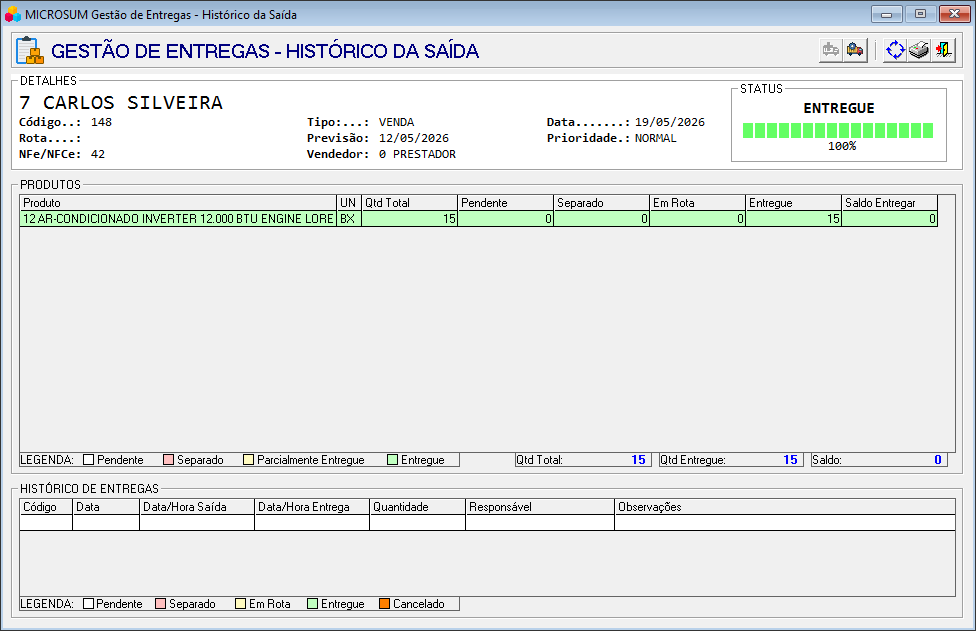Click the Qtd Total cell showing 15
The image size is (976, 631).
tap(409, 218)
